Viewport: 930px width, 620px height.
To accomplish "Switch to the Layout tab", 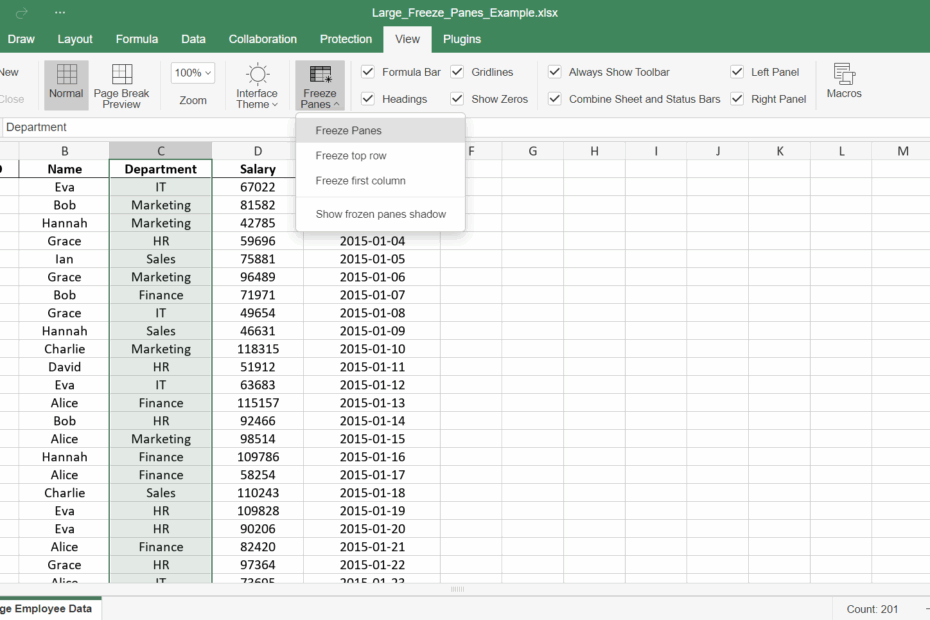I will [75, 39].
